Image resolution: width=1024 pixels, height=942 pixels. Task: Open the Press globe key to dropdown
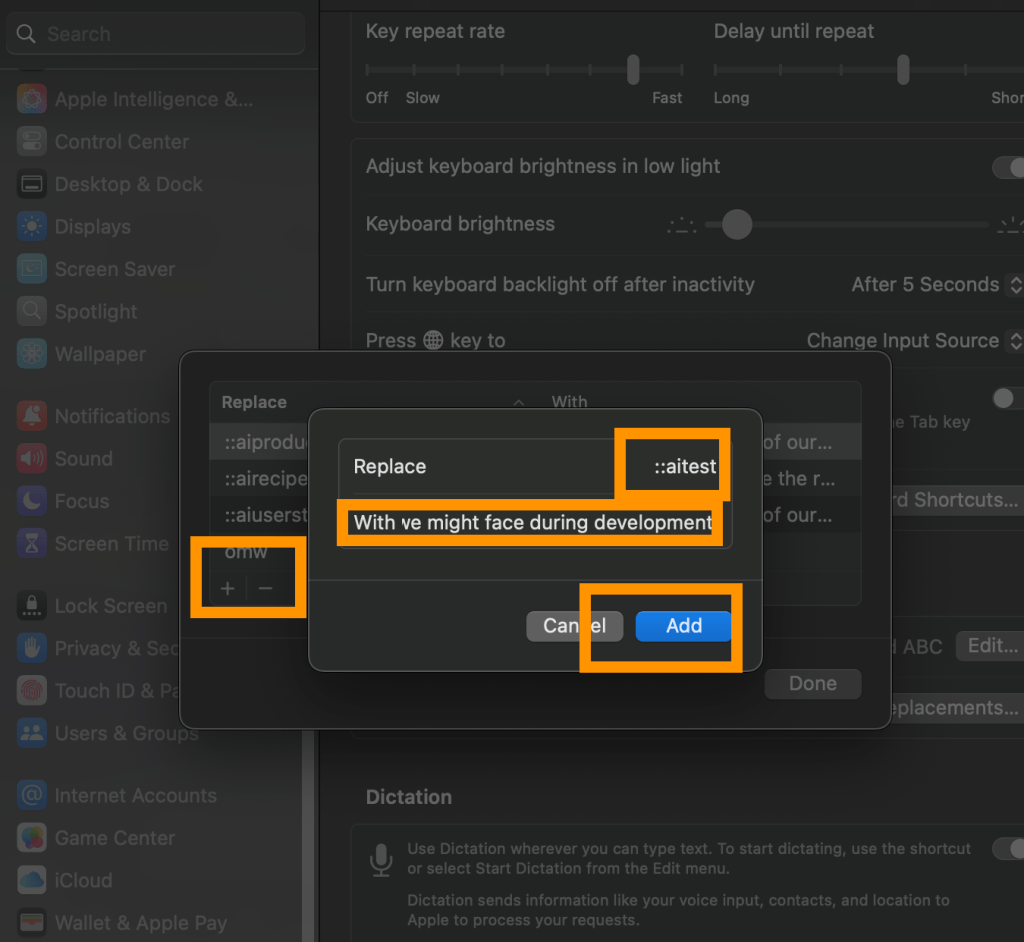tap(914, 341)
